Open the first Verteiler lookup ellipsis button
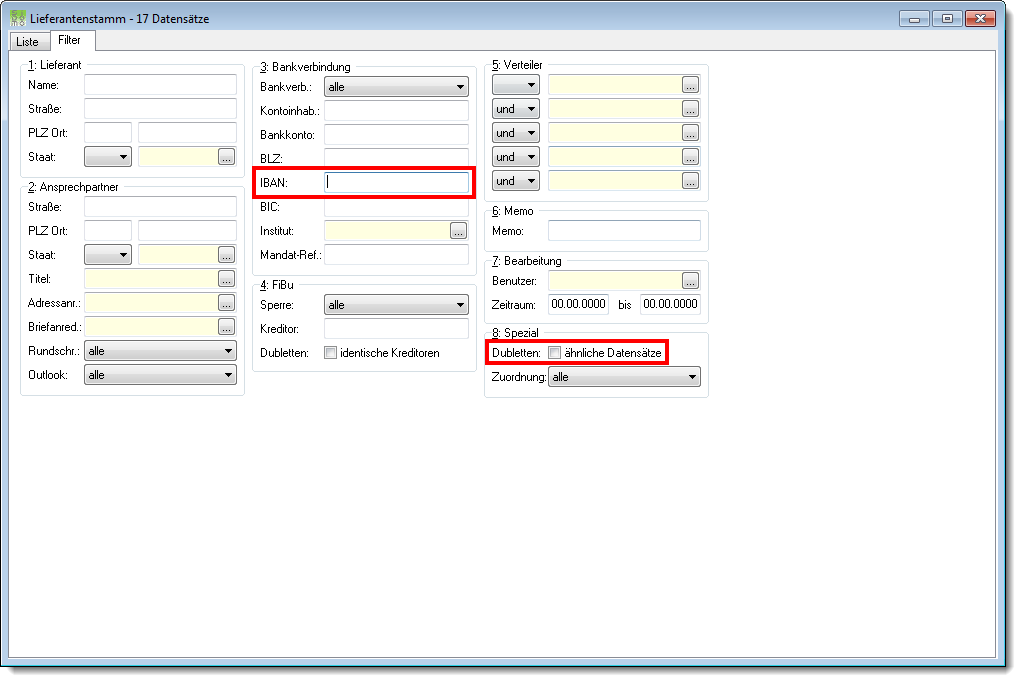1021x682 pixels. (x=690, y=85)
